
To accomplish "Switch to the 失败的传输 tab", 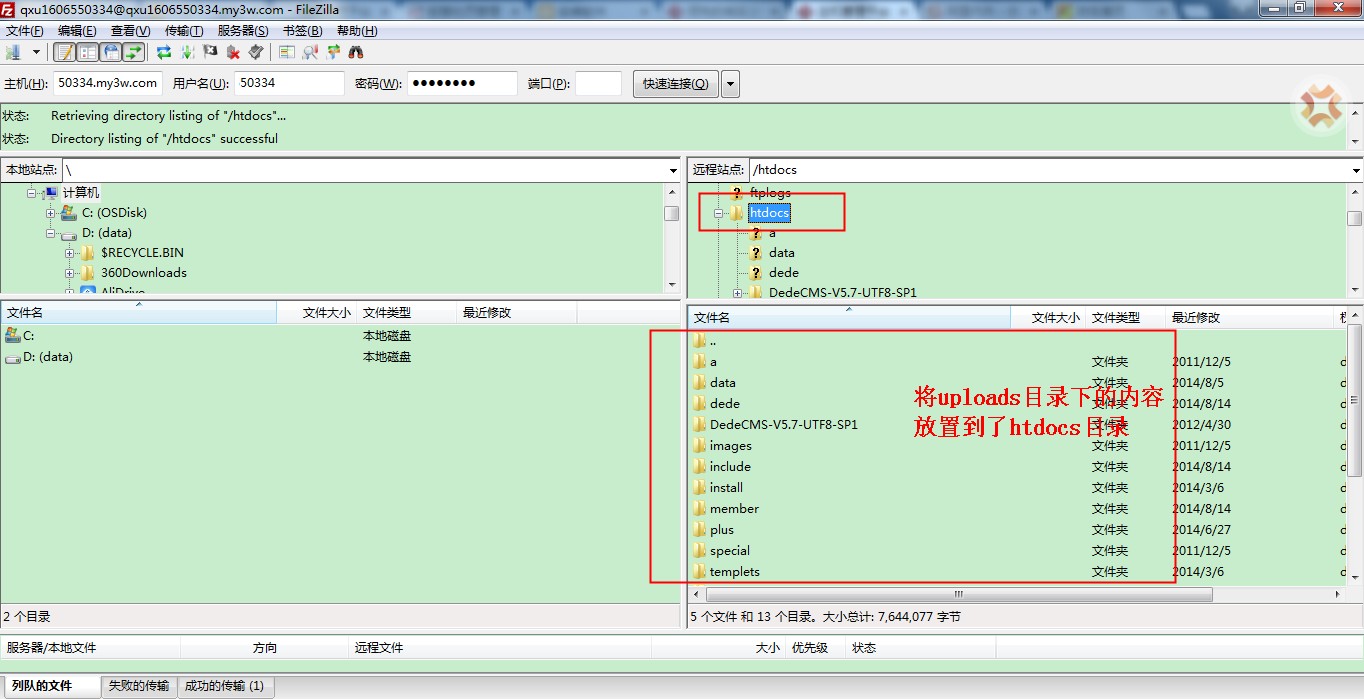I will click(x=139, y=686).
